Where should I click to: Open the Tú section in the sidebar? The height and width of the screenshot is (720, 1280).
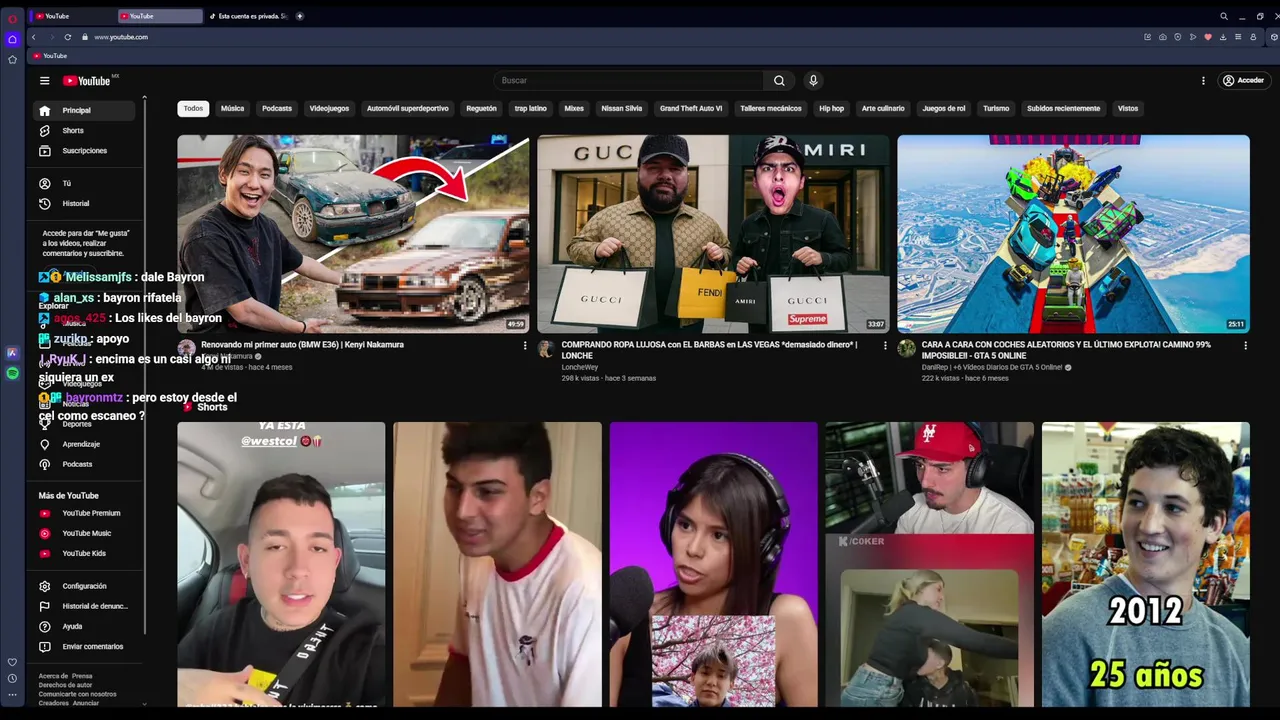(85, 184)
